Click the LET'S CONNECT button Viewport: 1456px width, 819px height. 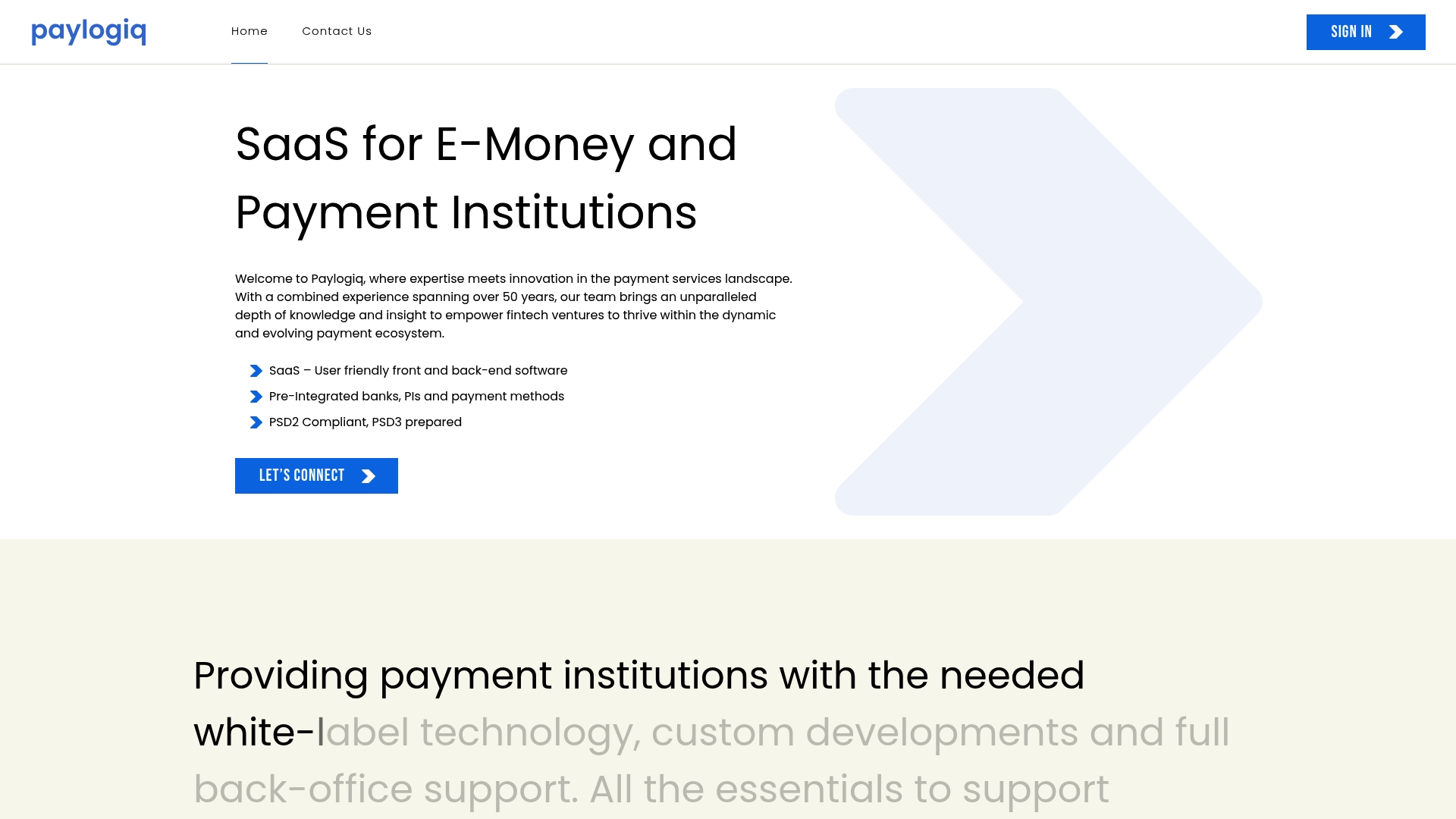pyautogui.click(x=316, y=475)
